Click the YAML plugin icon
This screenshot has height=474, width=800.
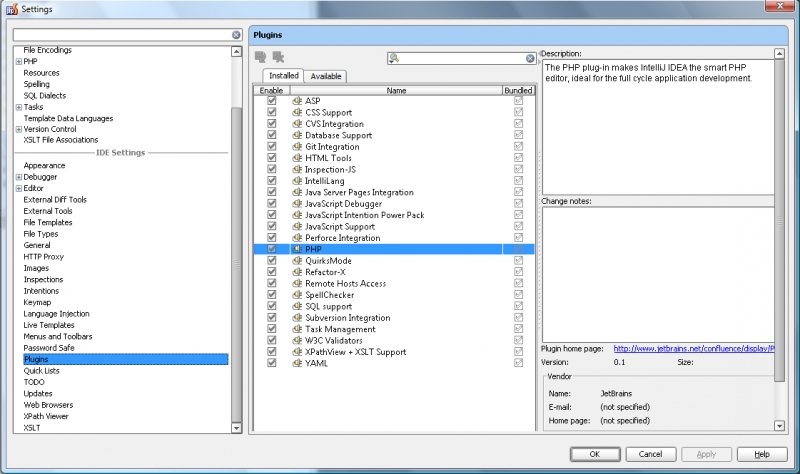(297, 363)
